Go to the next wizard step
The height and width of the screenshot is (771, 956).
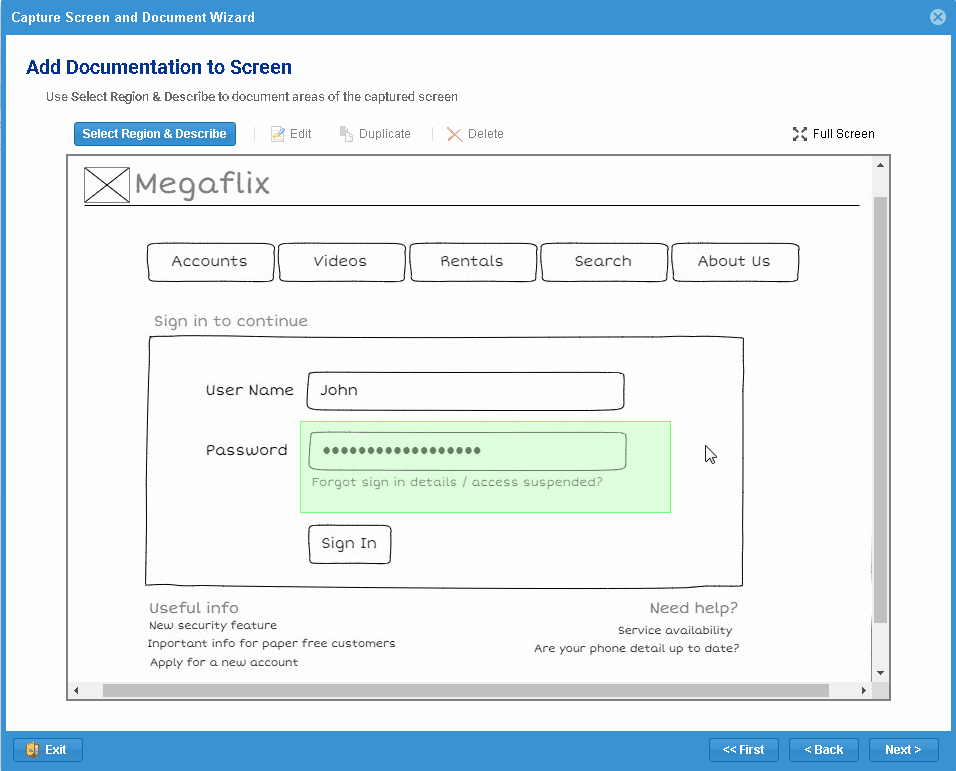902,750
